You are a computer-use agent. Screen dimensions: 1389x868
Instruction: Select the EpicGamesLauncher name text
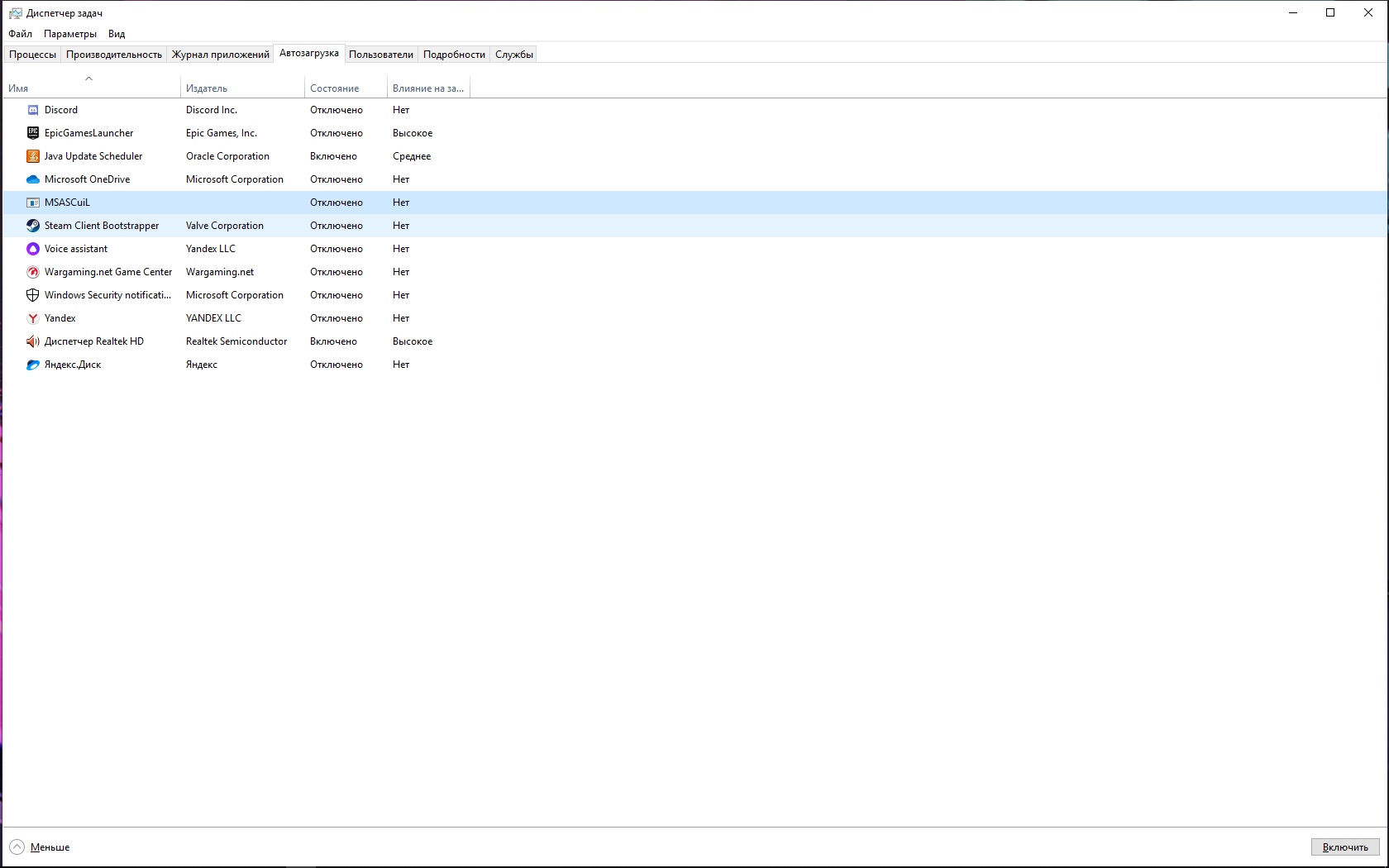click(x=88, y=133)
